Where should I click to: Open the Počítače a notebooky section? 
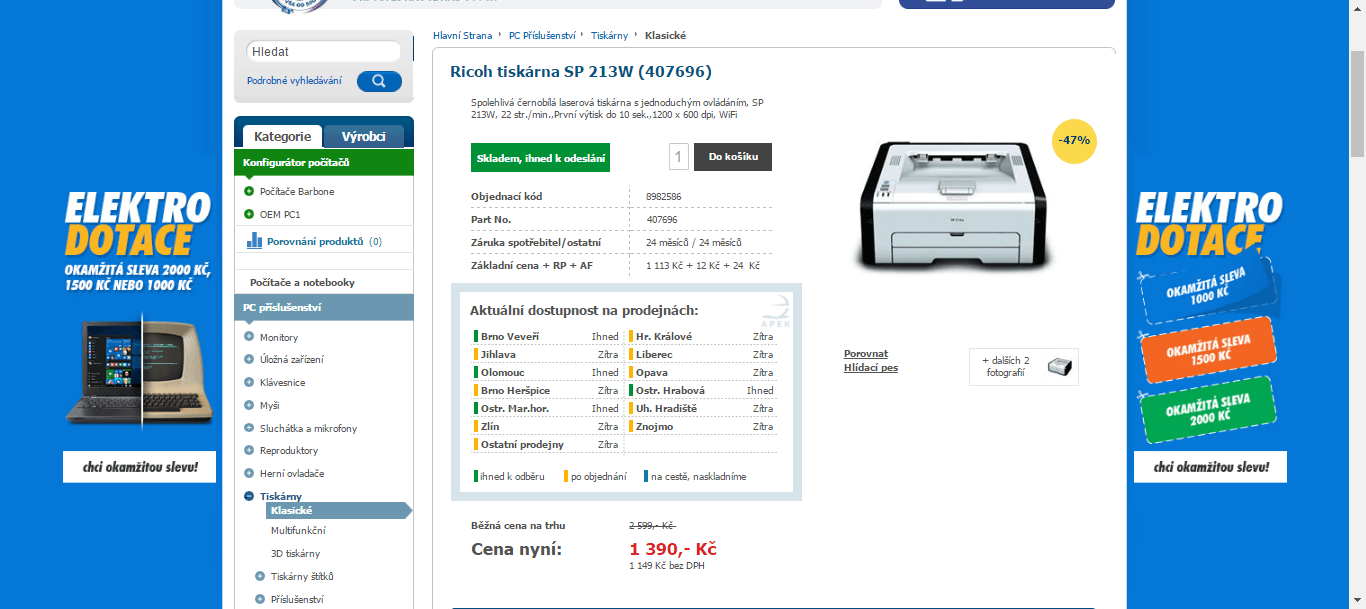click(323, 282)
